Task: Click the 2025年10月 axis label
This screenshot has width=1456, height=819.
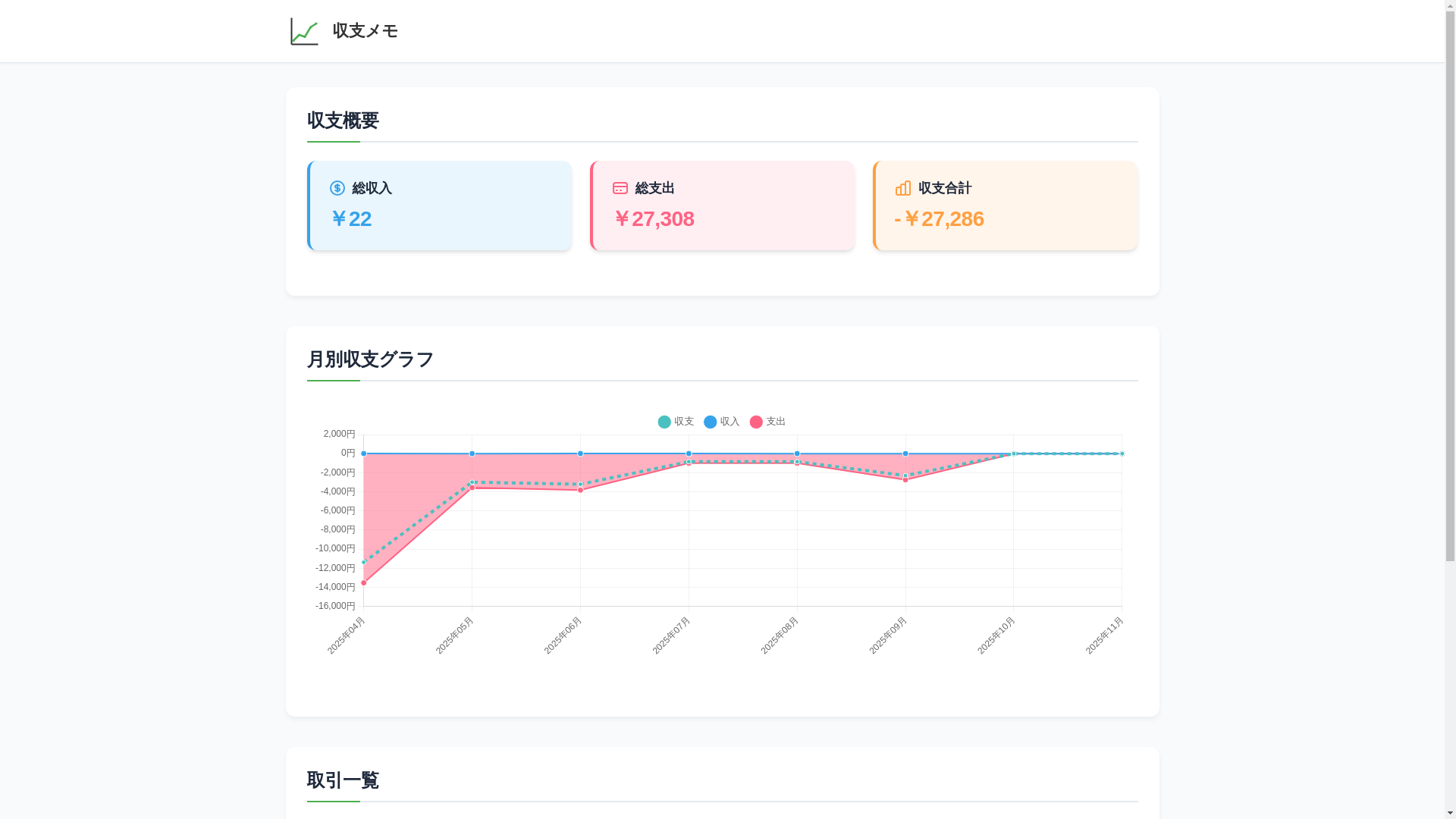Action: pyautogui.click(x=996, y=635)
